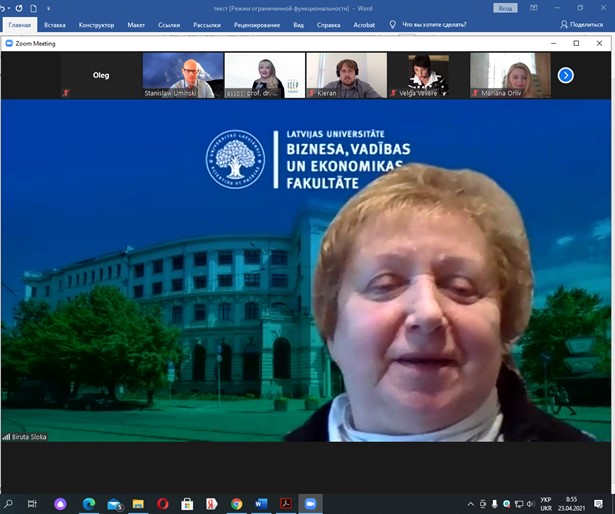Switch to the Рецензирование tab
The width and height of the screenshot is (615, 514).
[x=257, y=25]
